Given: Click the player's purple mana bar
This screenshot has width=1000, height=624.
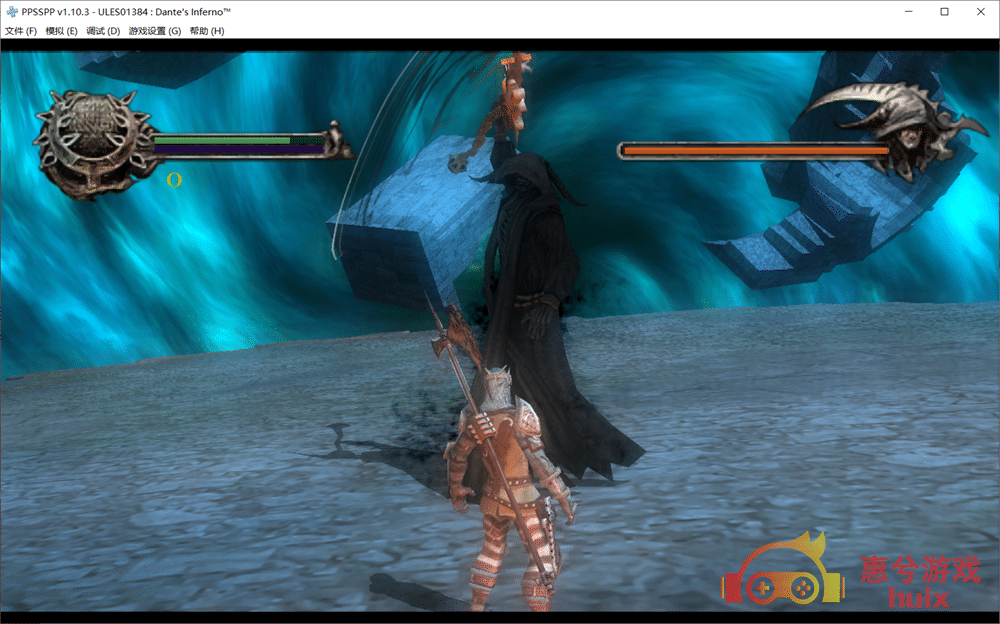Looking at the screenshot, I should point(239,150).
